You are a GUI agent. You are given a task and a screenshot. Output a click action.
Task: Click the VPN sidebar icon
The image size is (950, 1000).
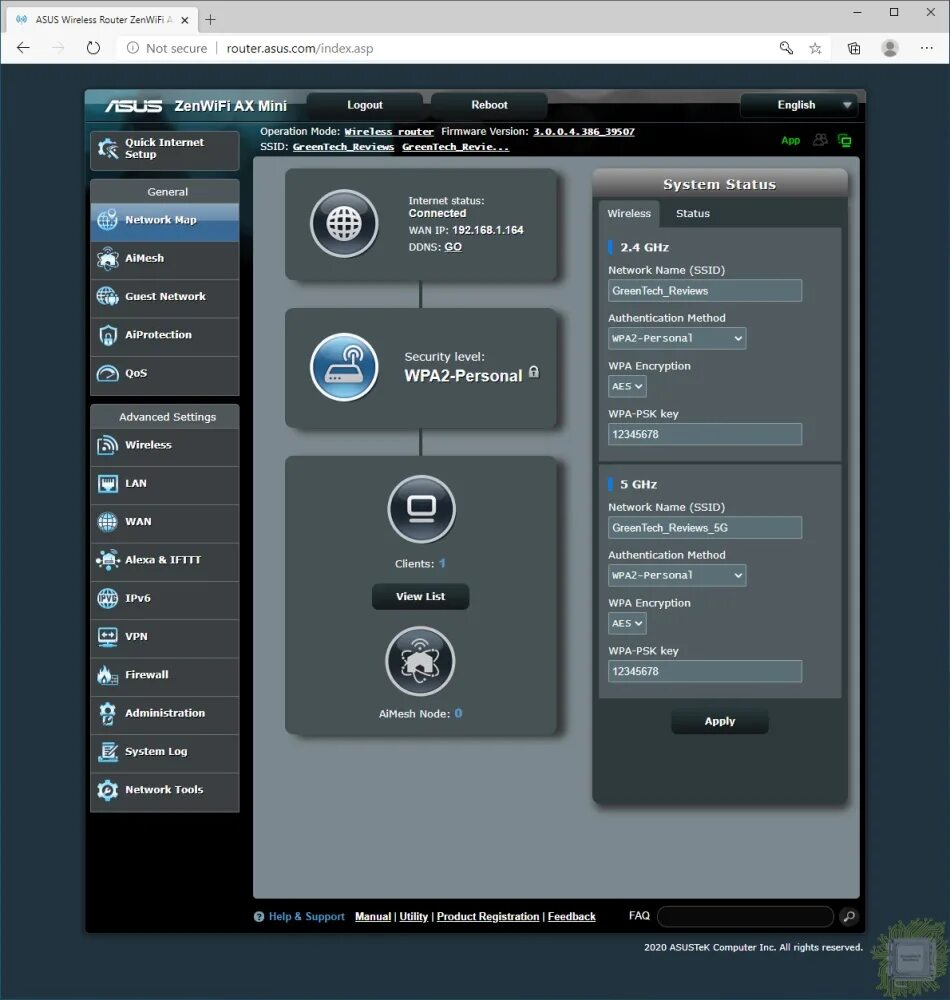click(x=107, y=637)
